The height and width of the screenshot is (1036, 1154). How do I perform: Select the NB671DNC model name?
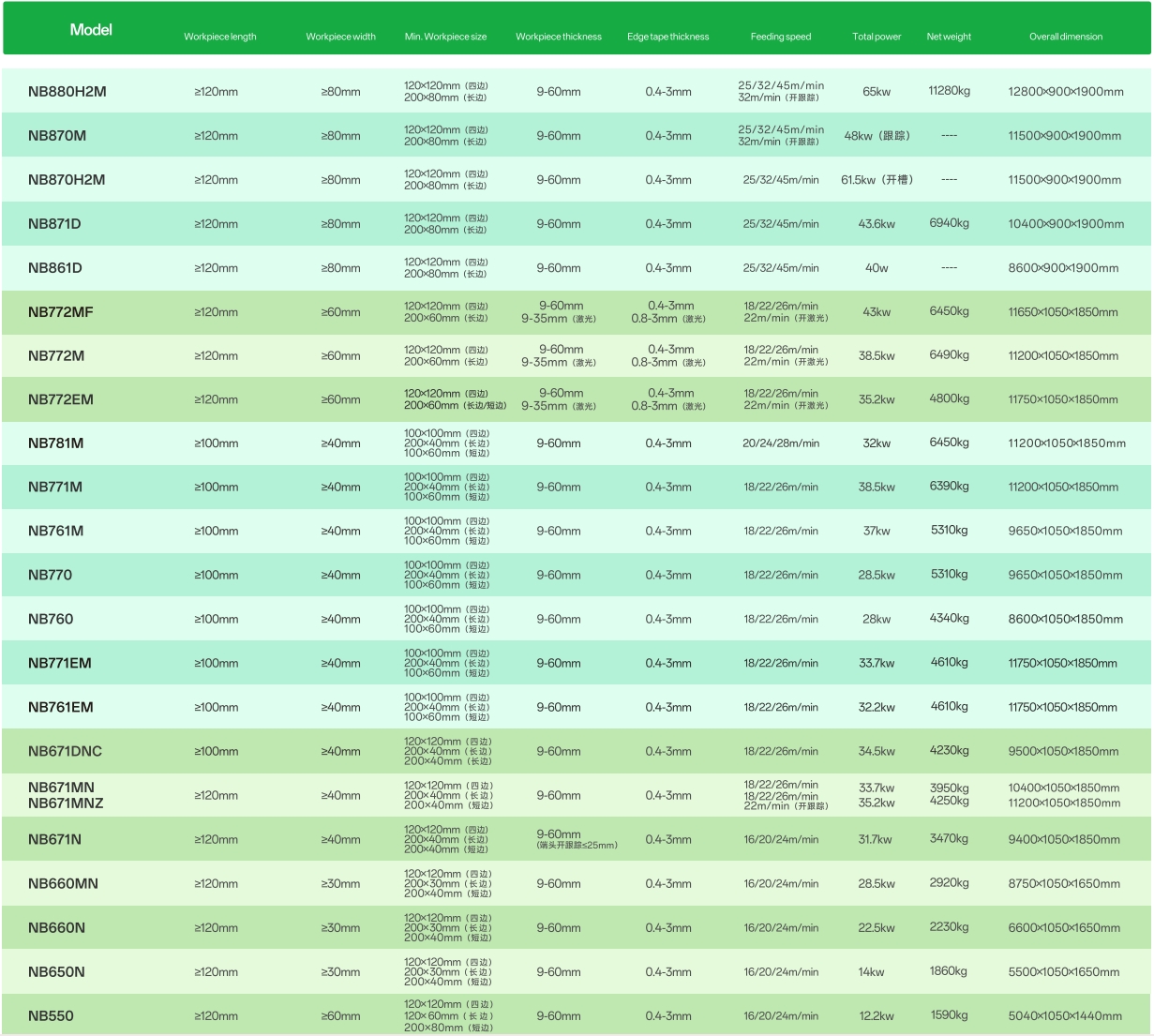point(65,751)
